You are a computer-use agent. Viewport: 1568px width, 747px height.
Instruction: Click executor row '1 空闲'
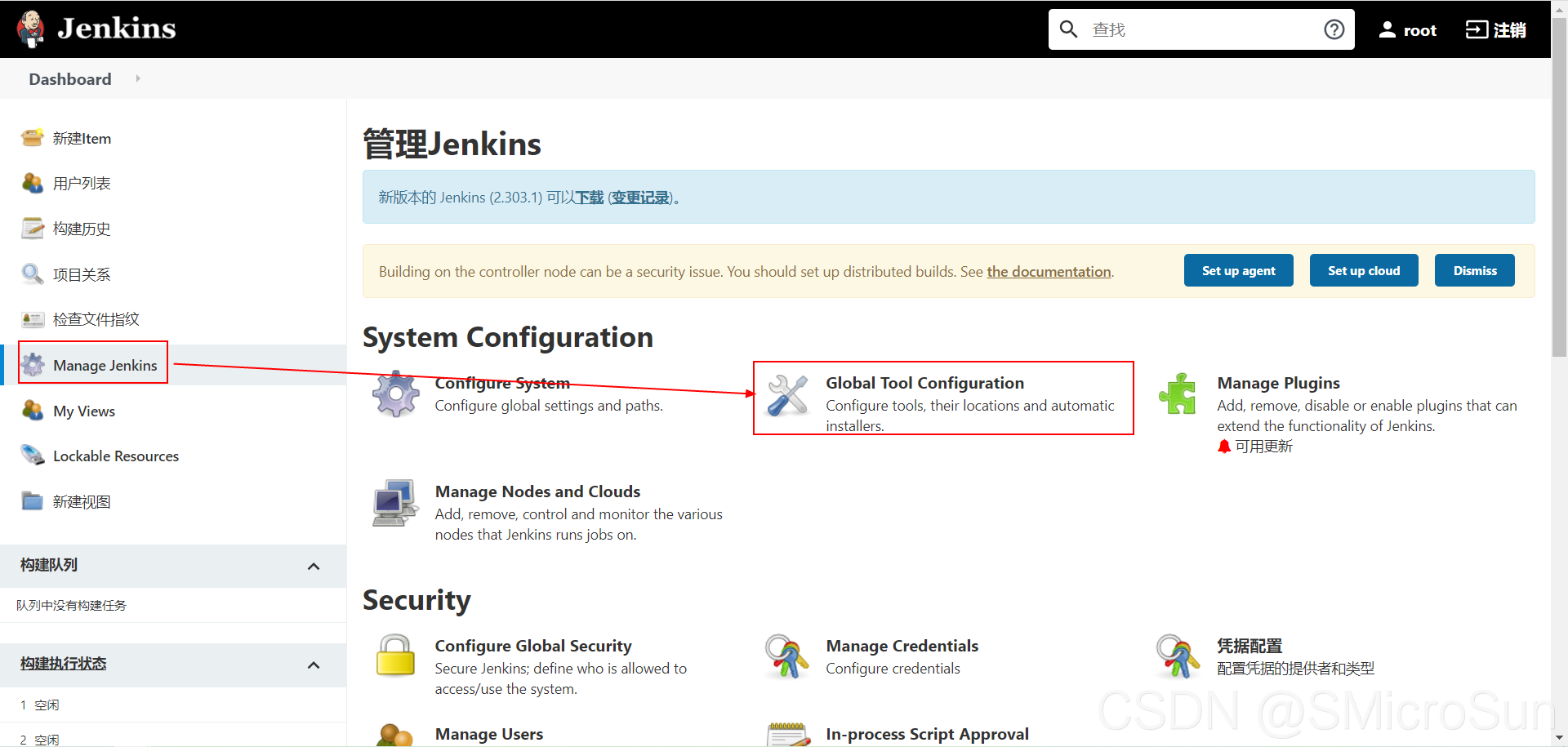[173, 705]
